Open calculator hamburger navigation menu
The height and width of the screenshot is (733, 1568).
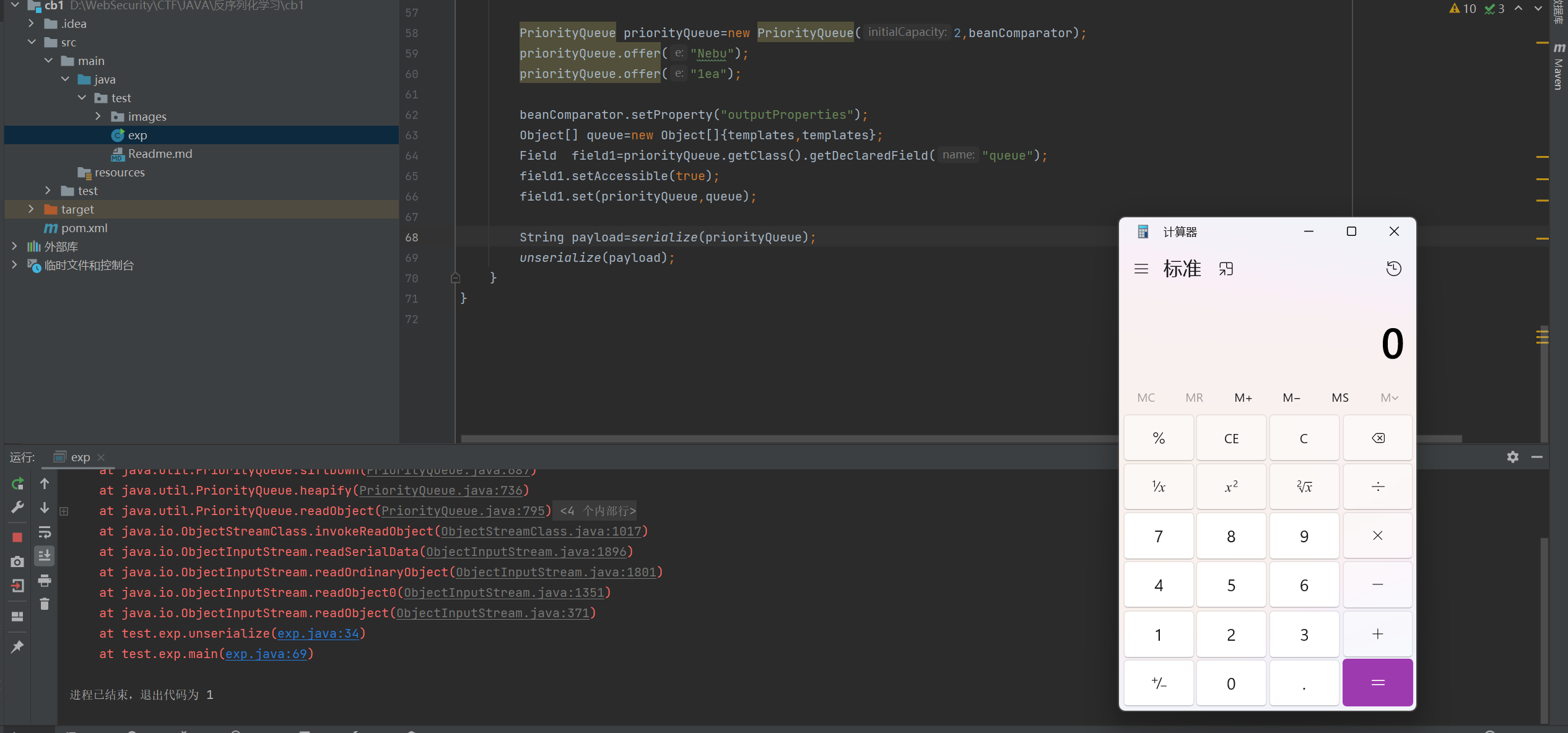click(1141, 269)
